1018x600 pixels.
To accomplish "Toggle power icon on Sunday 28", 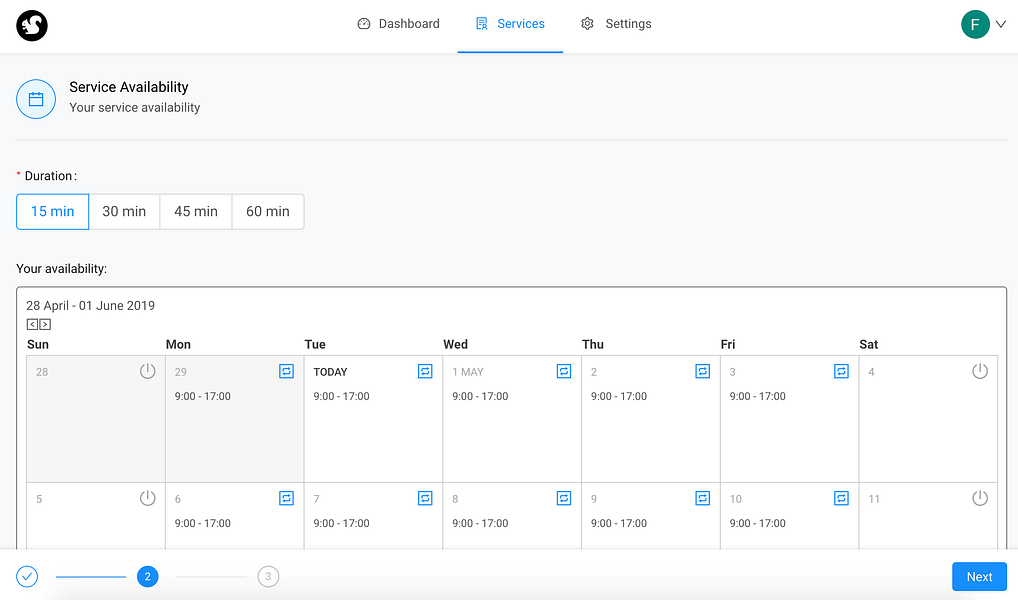I will 148,371.
